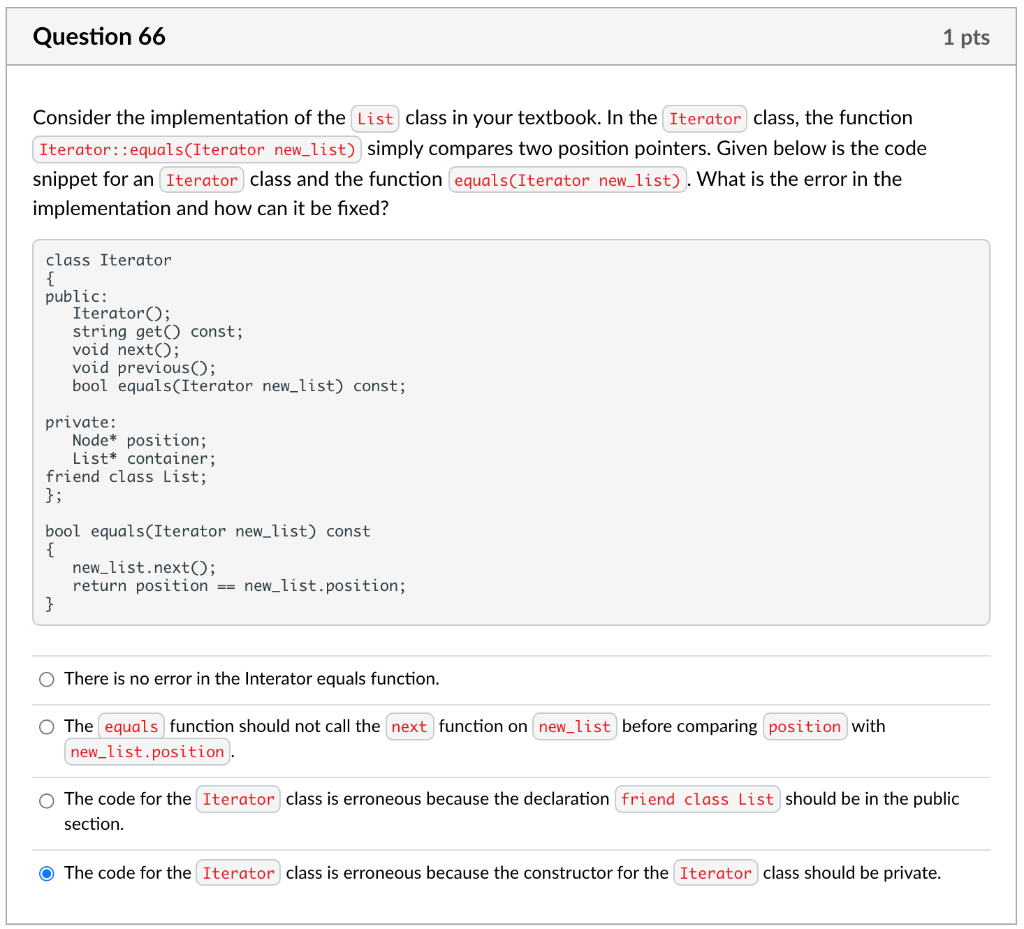Select the answer about not calling next

pos(46,726)
